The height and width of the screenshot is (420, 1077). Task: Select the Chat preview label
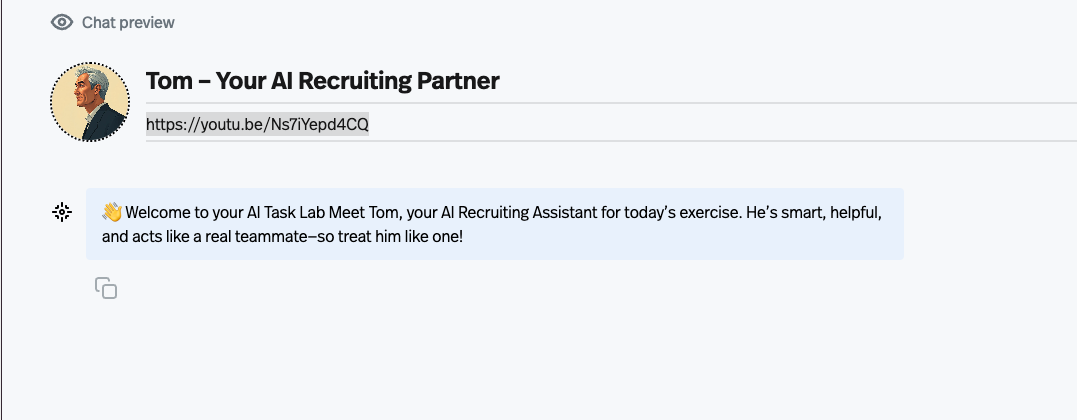tap(128, 23)
